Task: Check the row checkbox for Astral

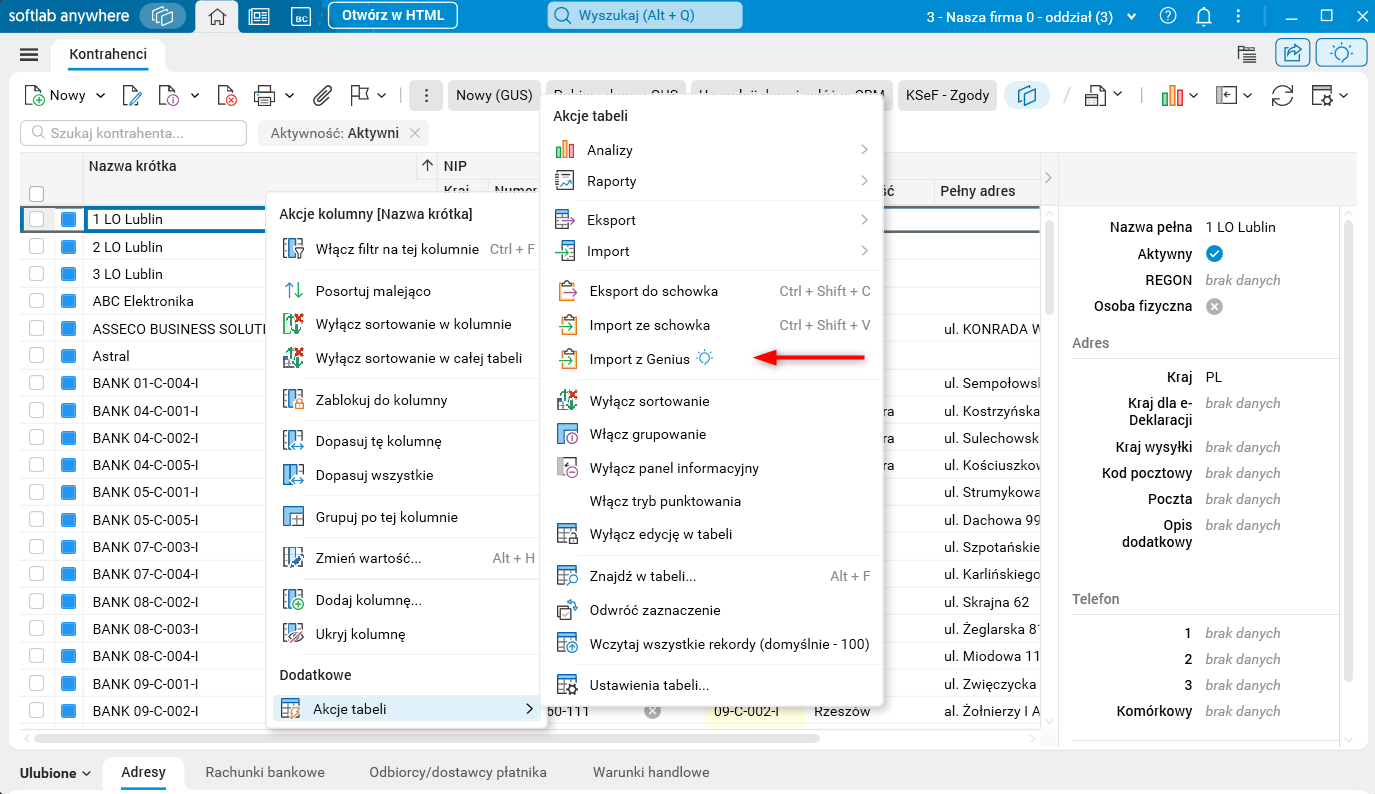Action: point(37,356)
